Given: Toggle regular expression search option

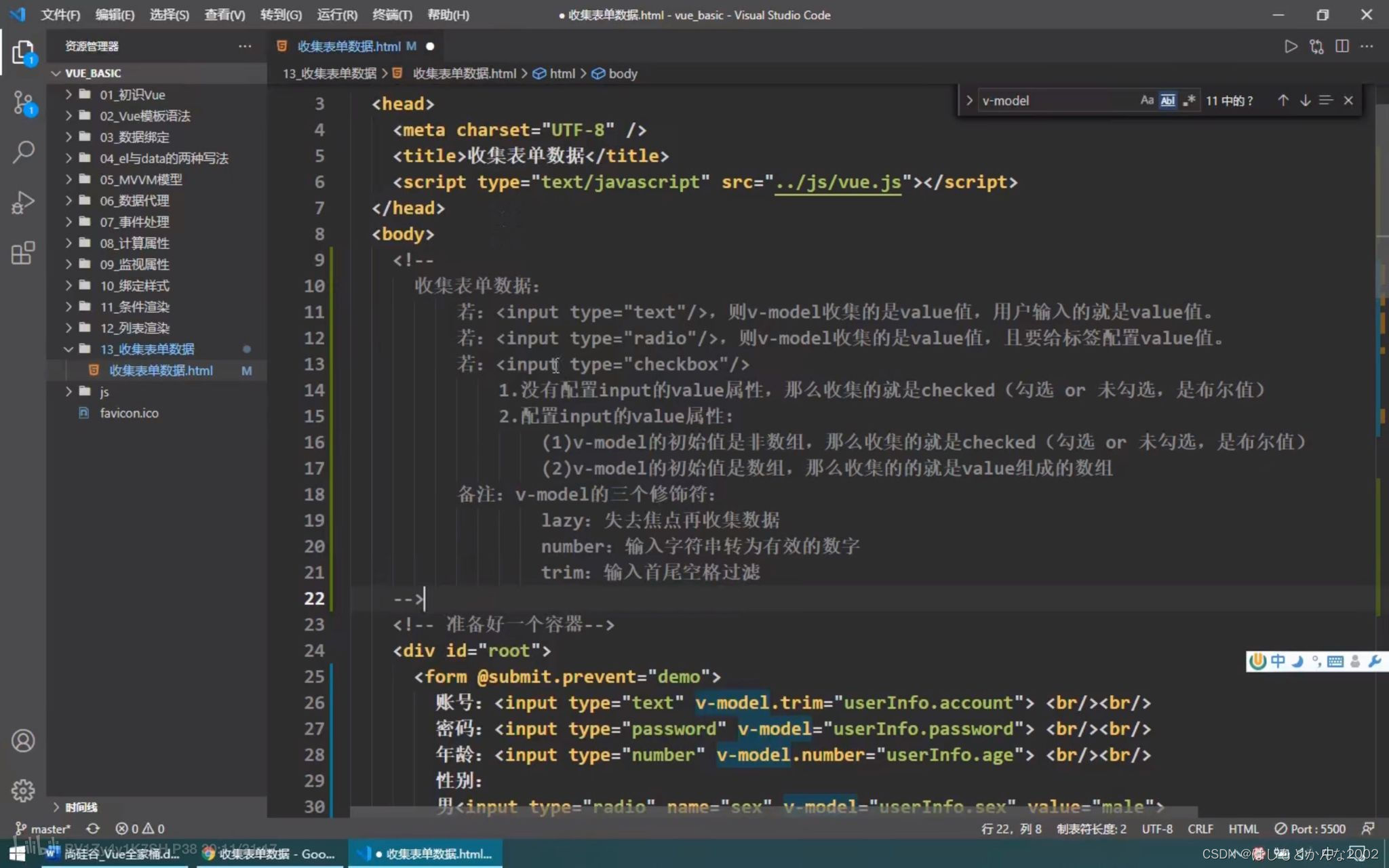Looking at the screenshot, I should 1189,100.
